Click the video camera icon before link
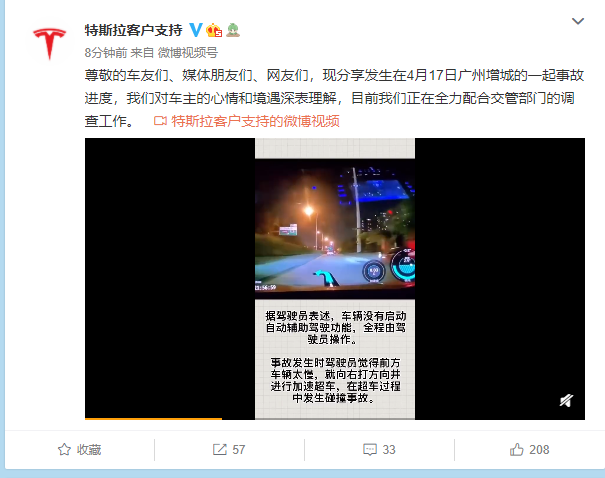This screenshot has width=605, height=478. tap(160, 121)
